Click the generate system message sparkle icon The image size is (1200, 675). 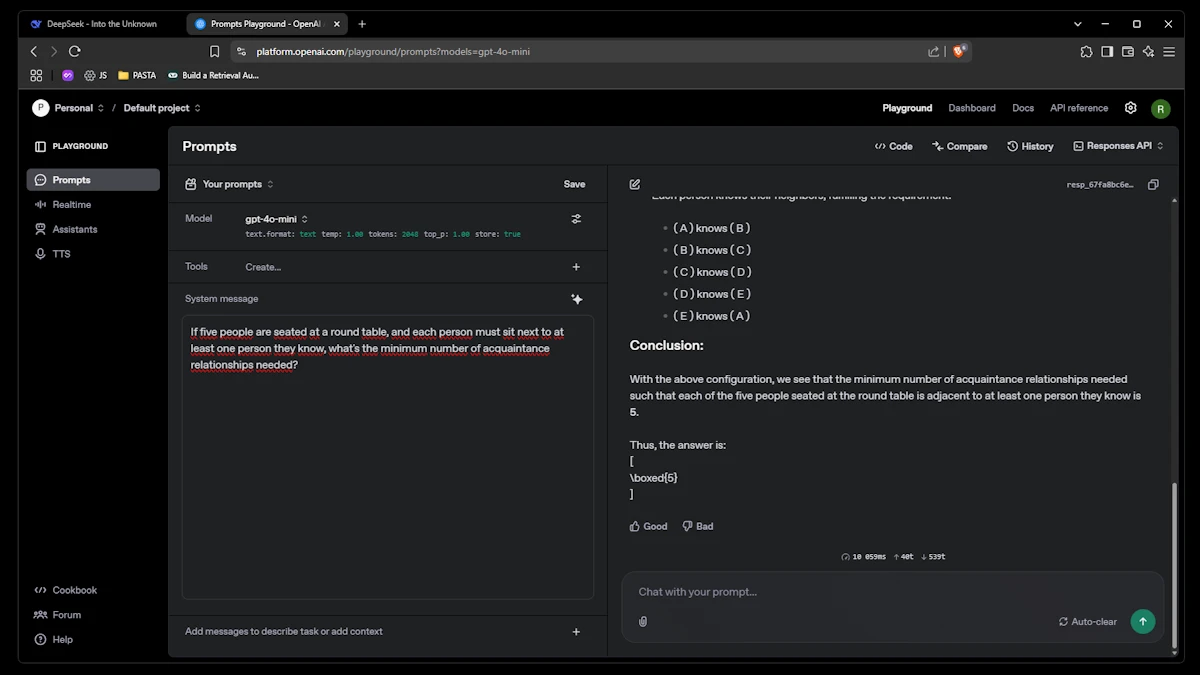(576, 299)
